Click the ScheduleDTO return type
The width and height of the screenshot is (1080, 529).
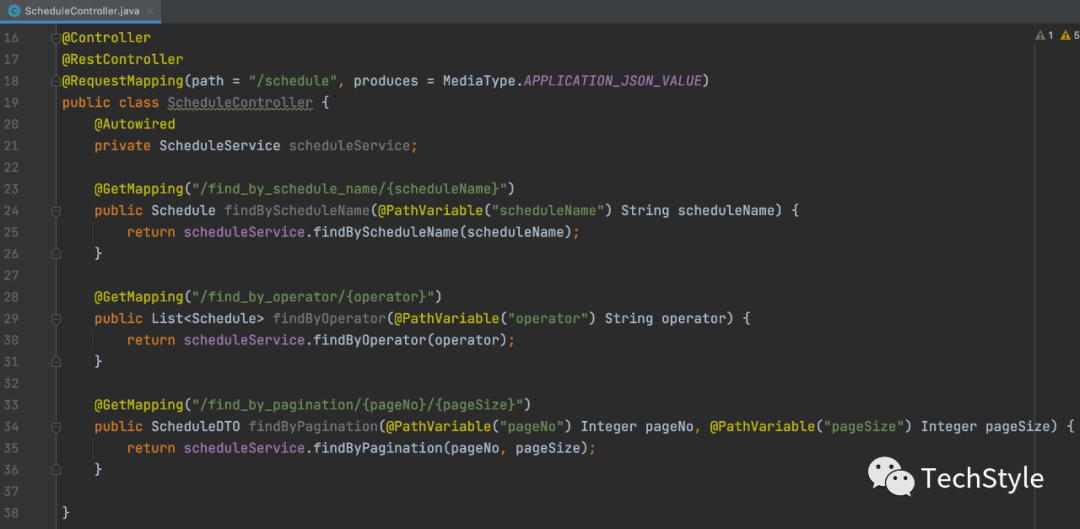point(196,426)
